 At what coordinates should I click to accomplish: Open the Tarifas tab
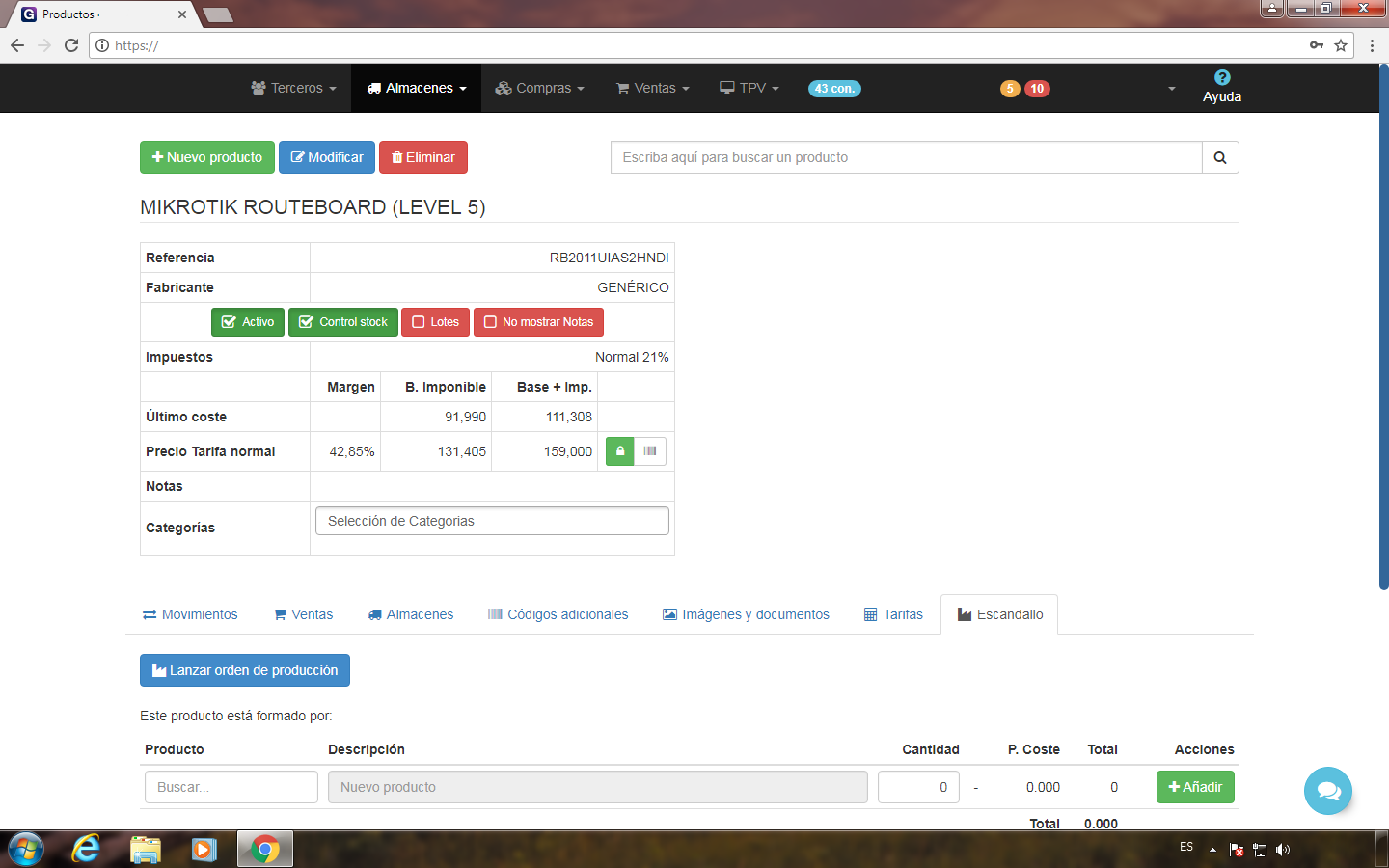893,614
